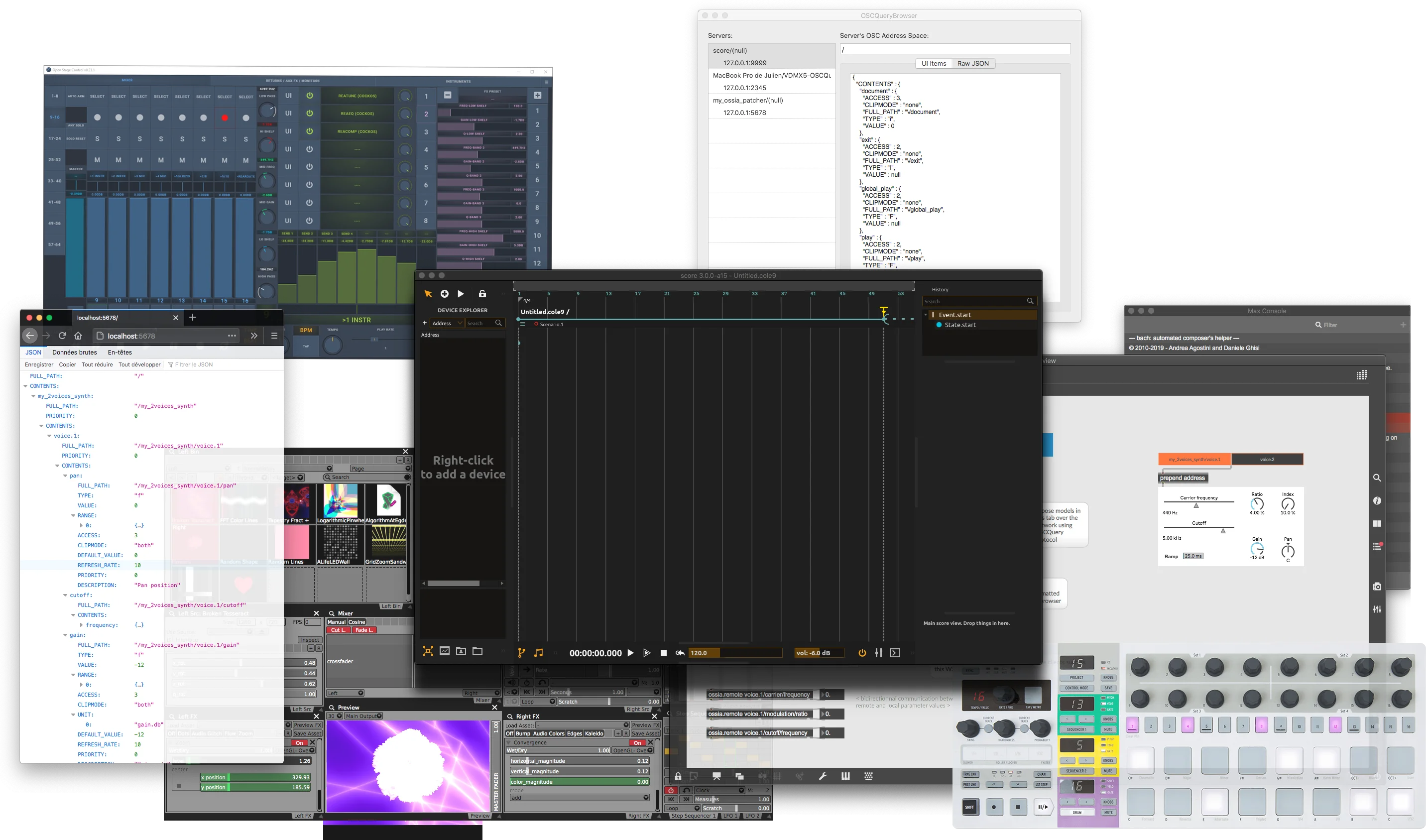Image resolution: width=1426 pixels, height=840 pixels.
Task: Click the outlined play button in score transport
Action: 647,653
